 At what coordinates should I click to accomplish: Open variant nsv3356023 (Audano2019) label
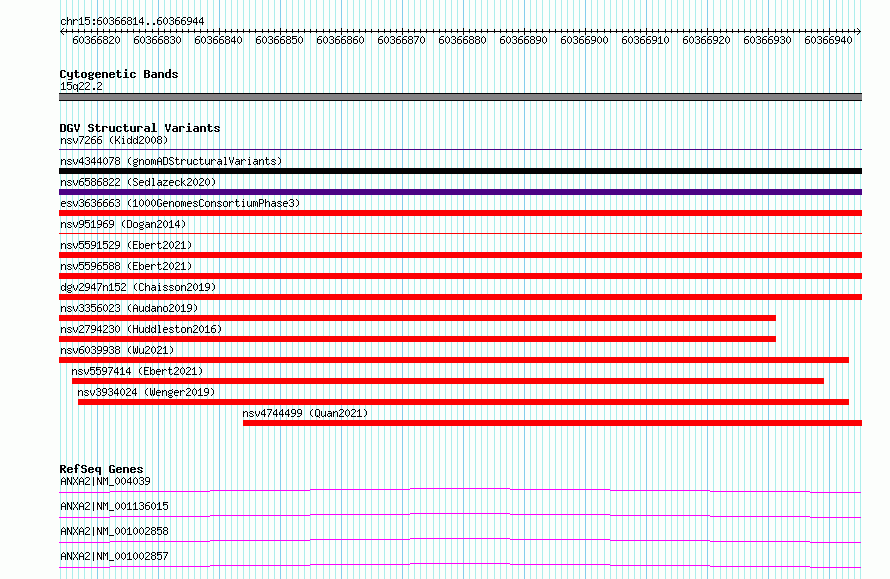[129, 308]
